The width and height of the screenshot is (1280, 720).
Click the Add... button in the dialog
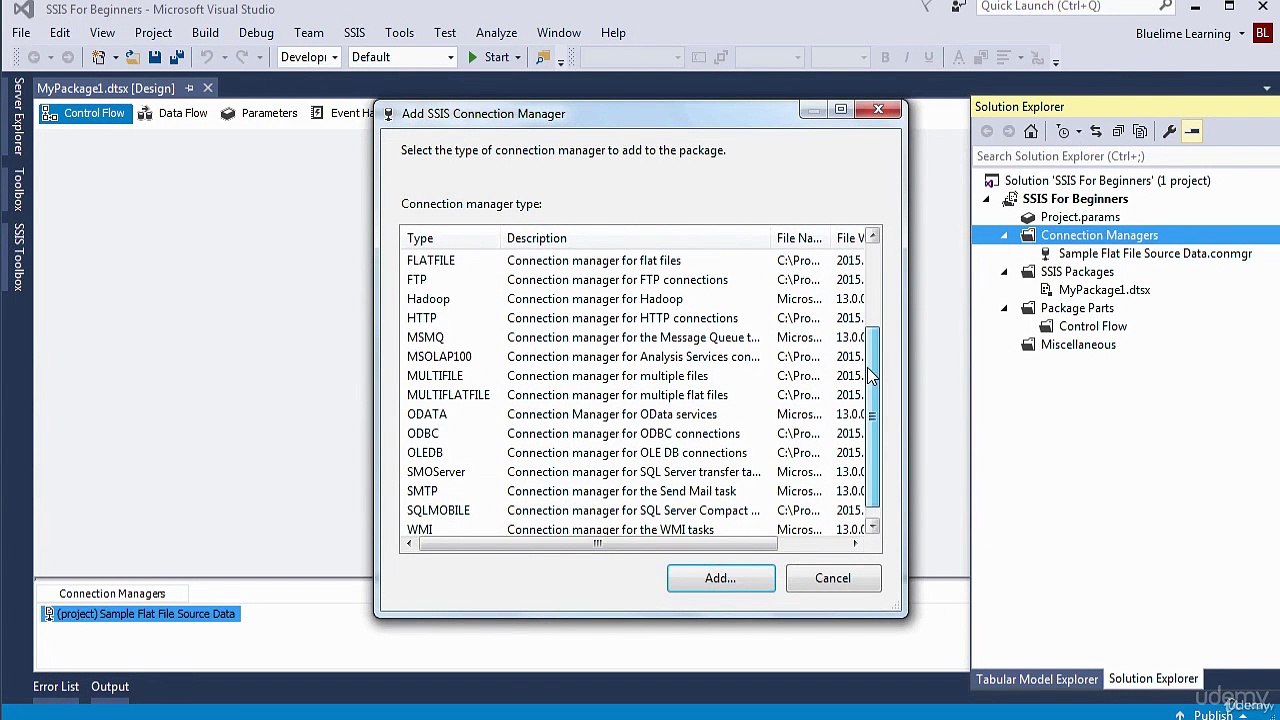721,578
